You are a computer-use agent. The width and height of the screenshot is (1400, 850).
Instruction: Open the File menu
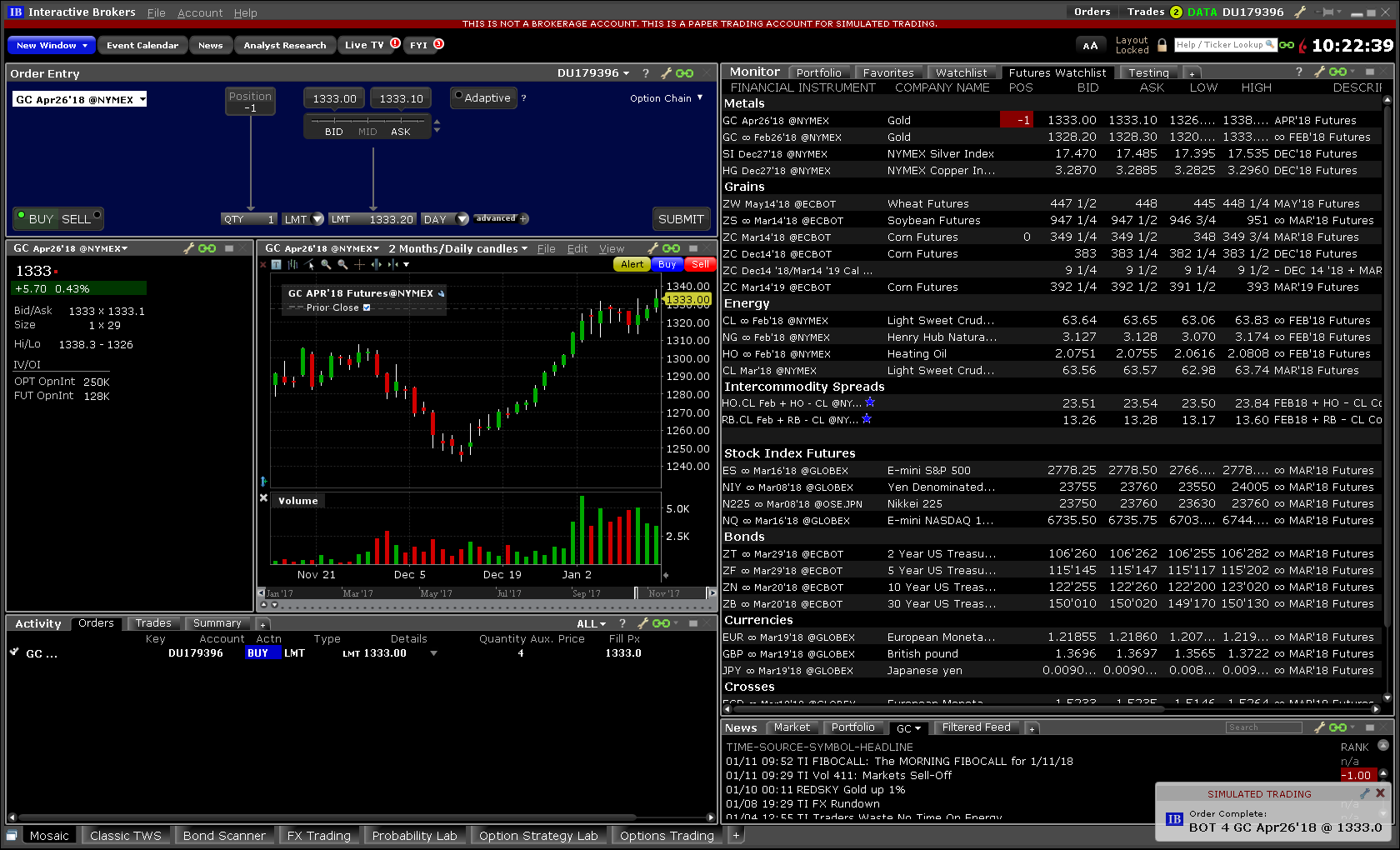click(156, 12)
